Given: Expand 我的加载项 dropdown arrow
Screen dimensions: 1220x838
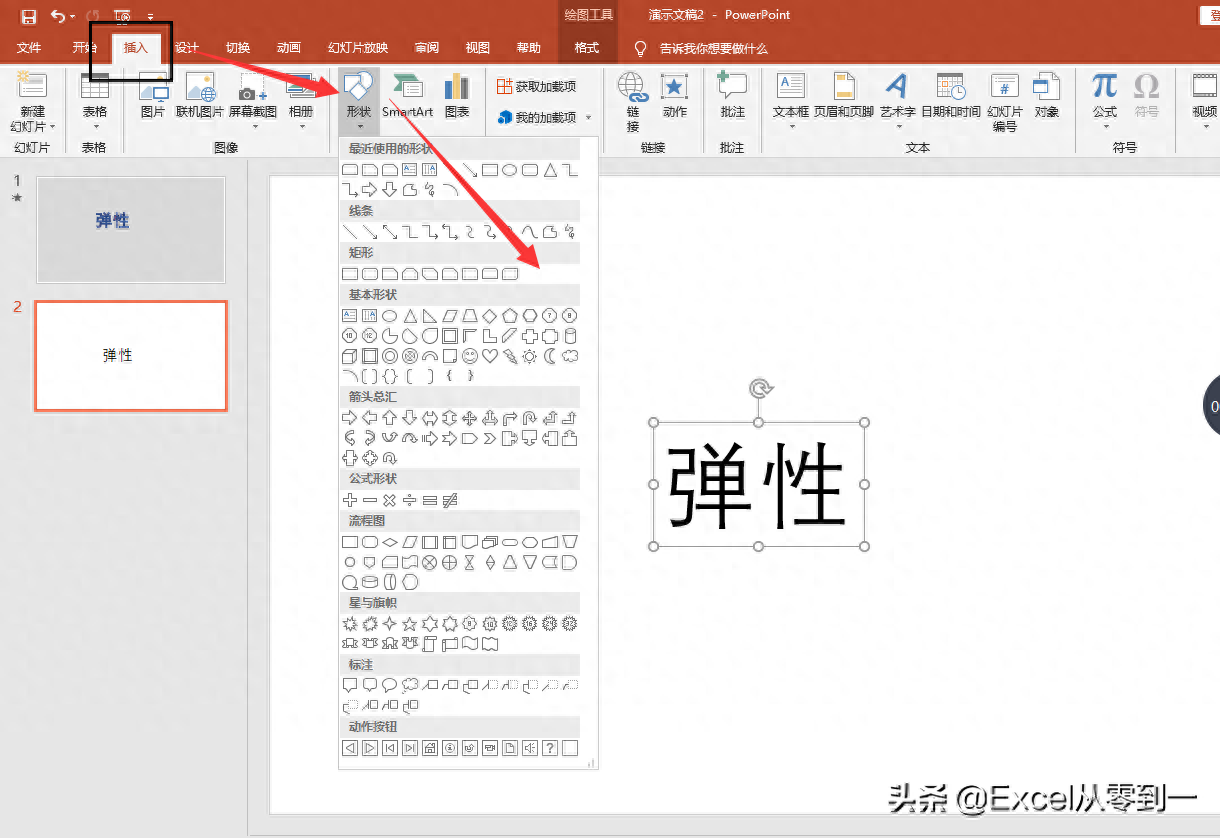Looking at the screenshot, I should pos(588,118).
